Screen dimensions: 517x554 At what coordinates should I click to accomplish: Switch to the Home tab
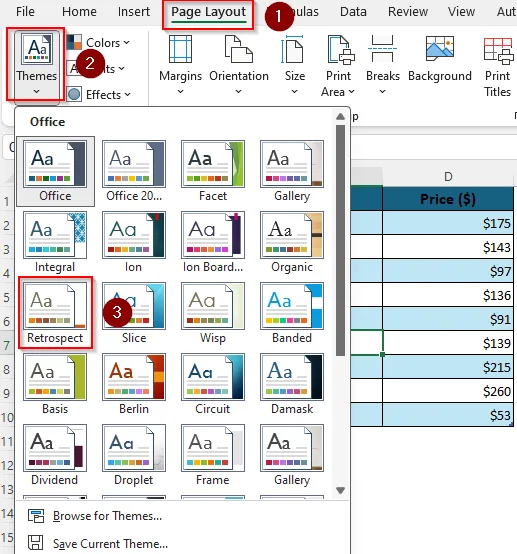pyautogui.click(x=79, y=12)
